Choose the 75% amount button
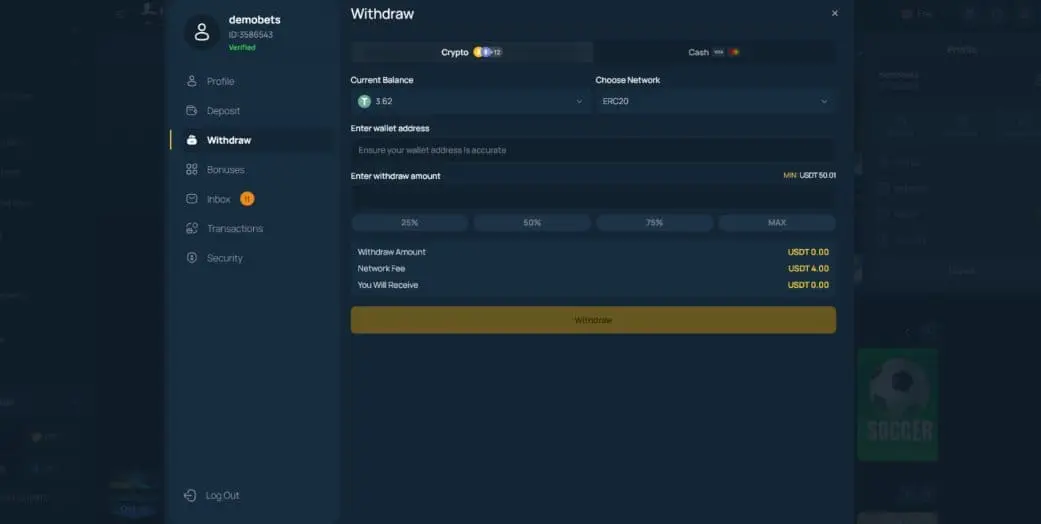Image resolution: width=1041 pixels, height=524 pixels. point(654,223)
